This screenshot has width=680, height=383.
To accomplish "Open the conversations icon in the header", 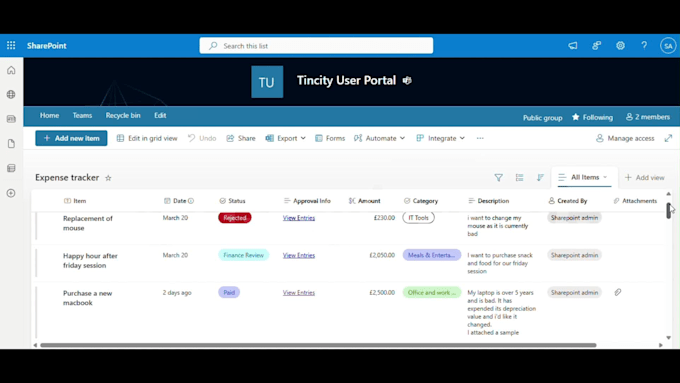I will pyautogui.click(x=597, y=46).
